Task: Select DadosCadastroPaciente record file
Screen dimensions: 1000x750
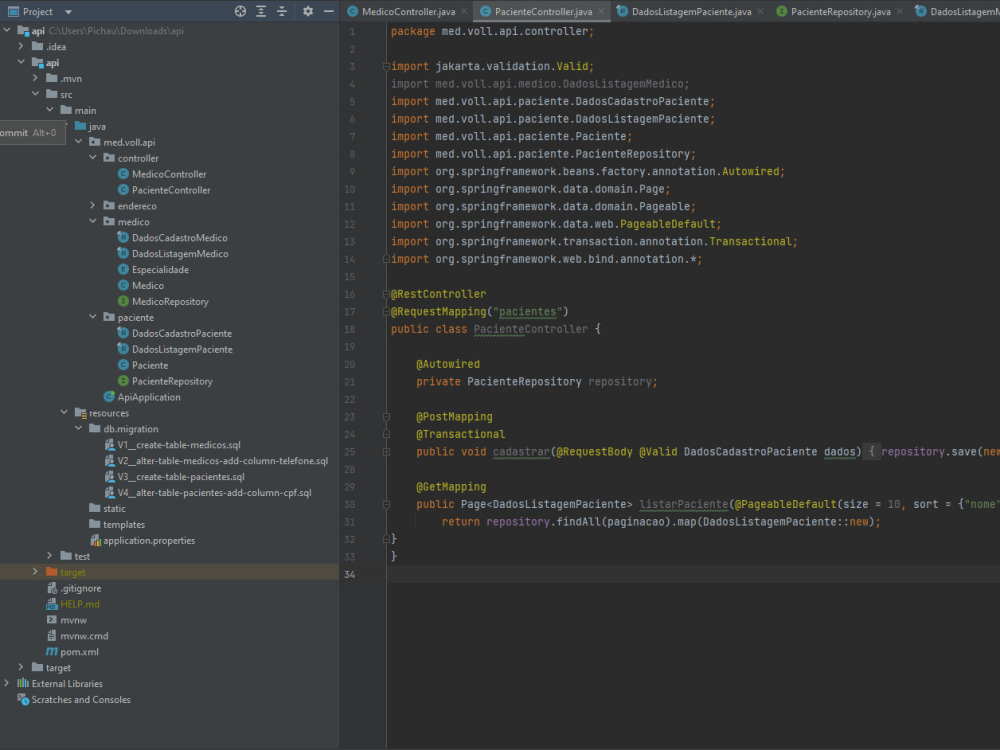Action: pyautogui.click(x=182, y=334)
